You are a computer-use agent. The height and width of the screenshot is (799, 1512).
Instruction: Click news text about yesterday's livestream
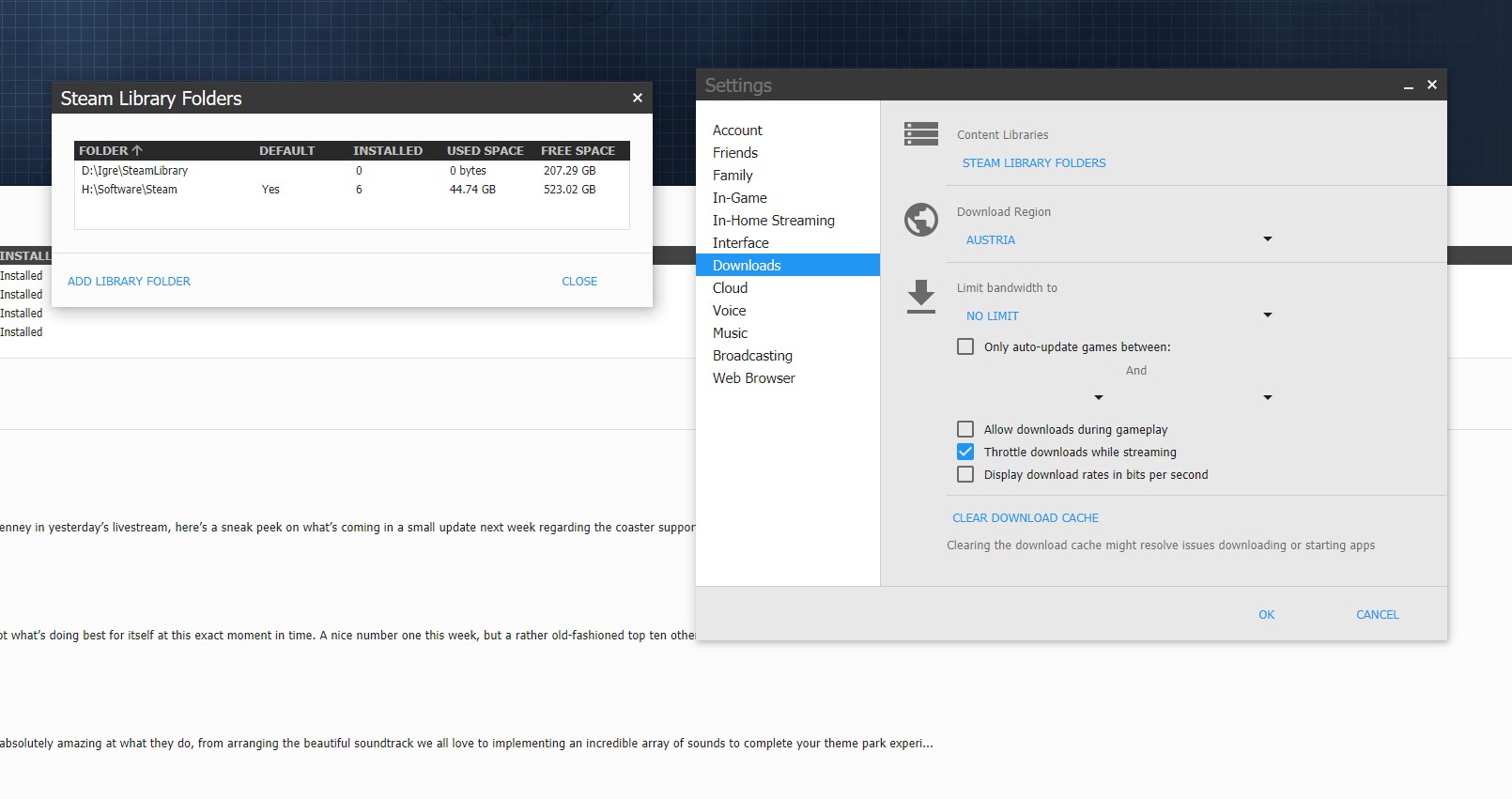347,528
